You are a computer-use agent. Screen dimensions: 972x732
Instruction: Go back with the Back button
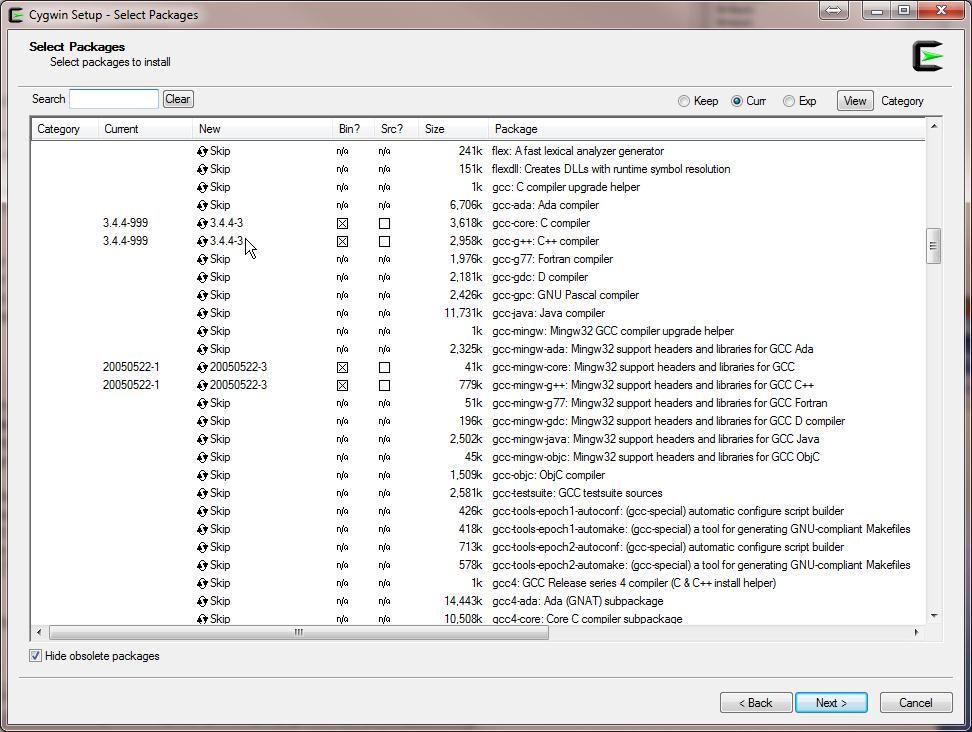(756, 703)
